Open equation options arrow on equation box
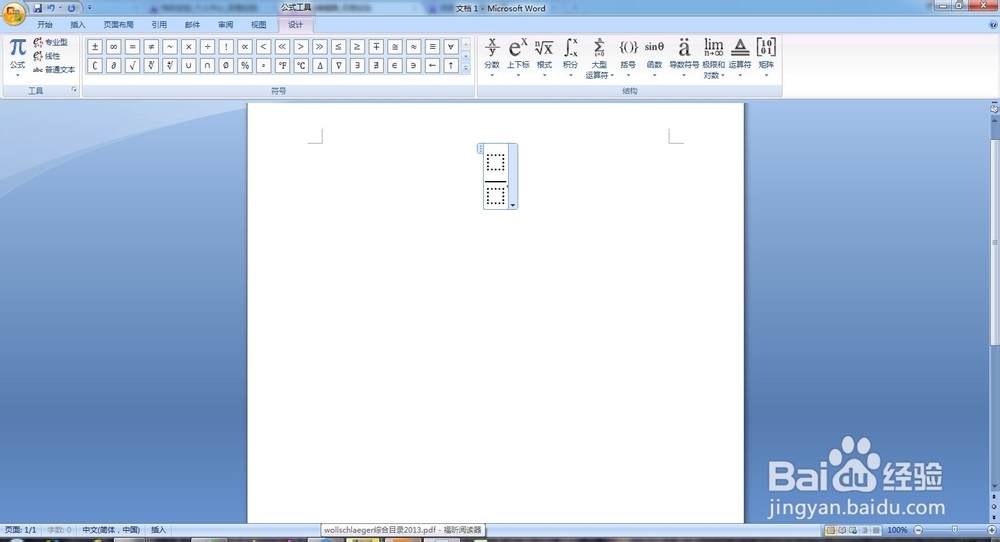Viewport: 1000px width, 542px height. tap(513, 205)
